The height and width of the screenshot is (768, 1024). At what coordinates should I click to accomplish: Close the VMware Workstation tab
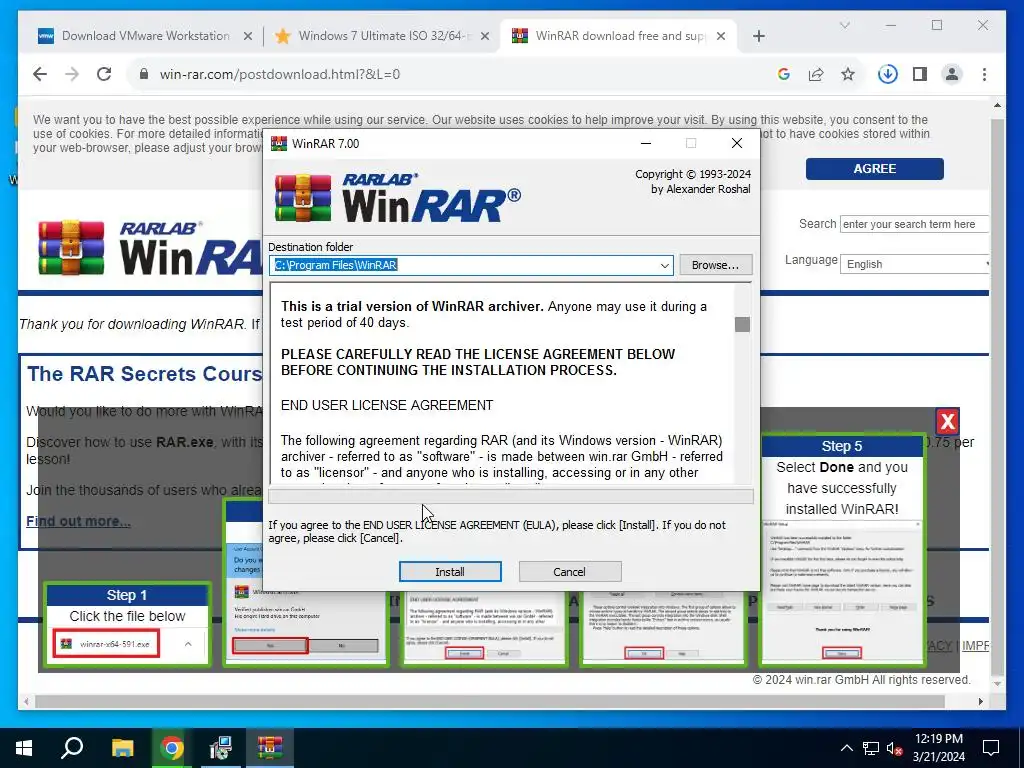pos(248,36)
